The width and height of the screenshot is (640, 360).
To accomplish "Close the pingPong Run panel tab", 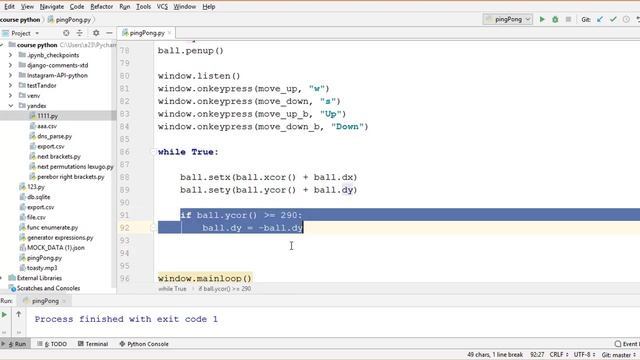I will click(64, 301).
